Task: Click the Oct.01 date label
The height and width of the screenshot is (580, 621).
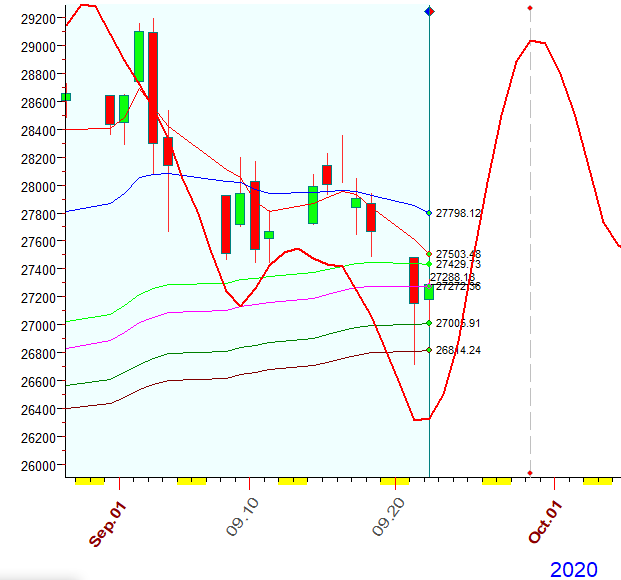Action: coord(543,522)
